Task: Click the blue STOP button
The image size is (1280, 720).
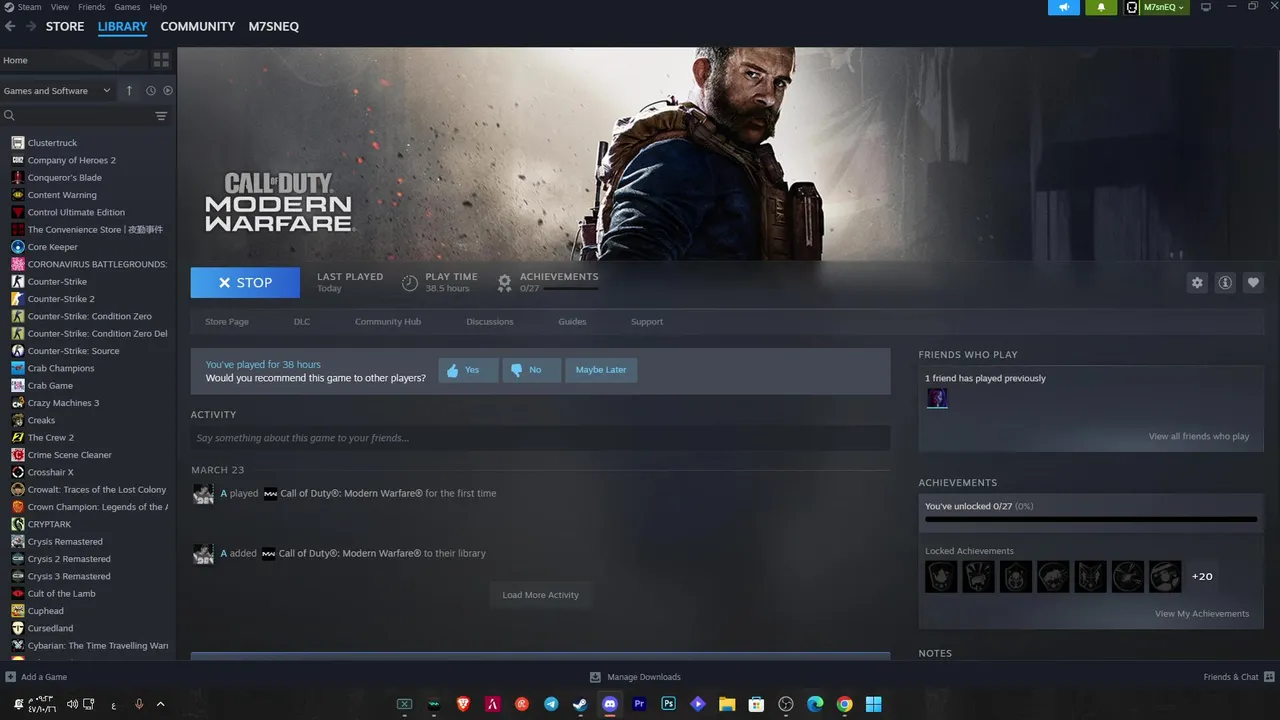Action: click(245, 283)
